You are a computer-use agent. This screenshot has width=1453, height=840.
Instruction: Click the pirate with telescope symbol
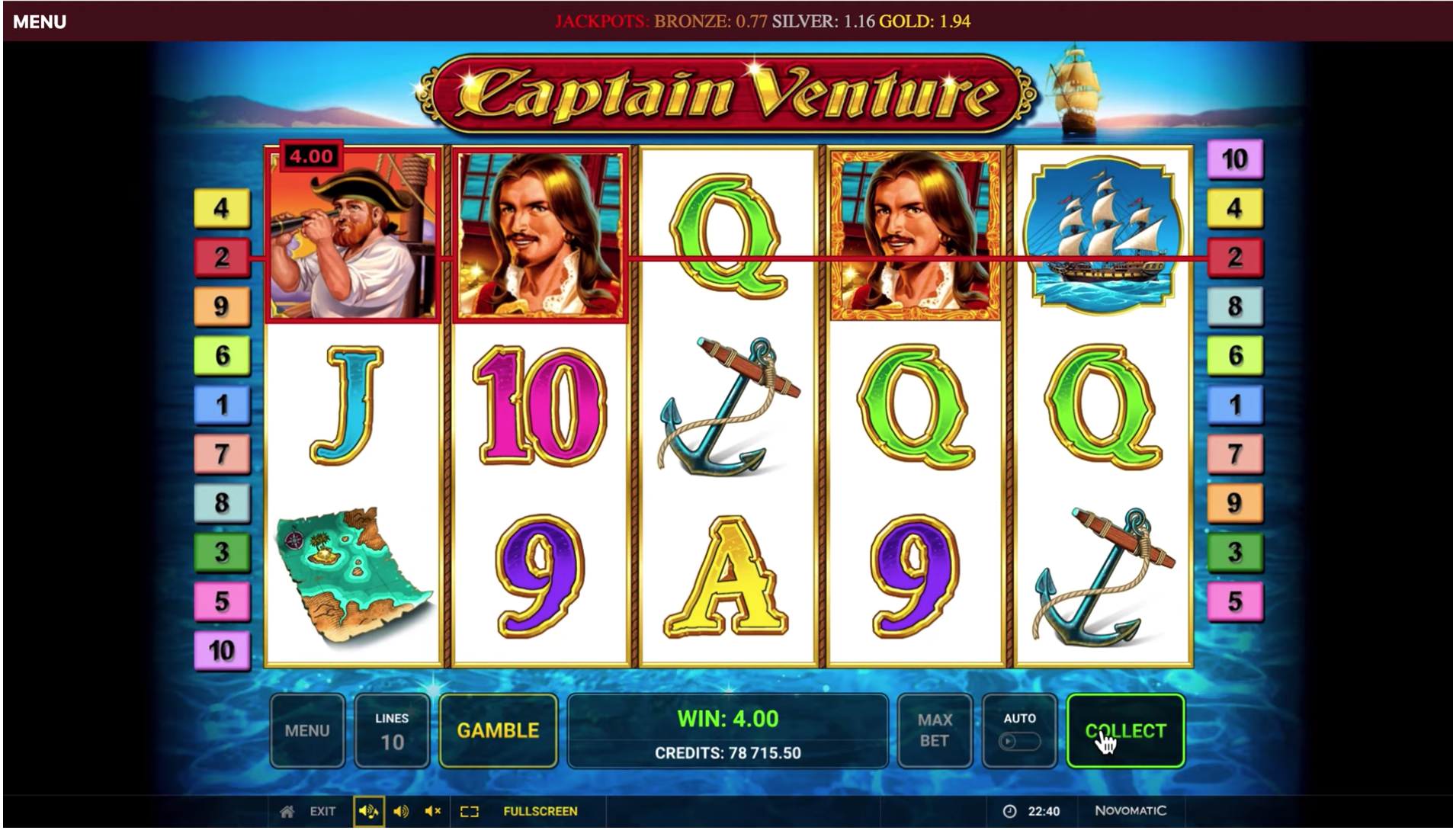point(353,235)
